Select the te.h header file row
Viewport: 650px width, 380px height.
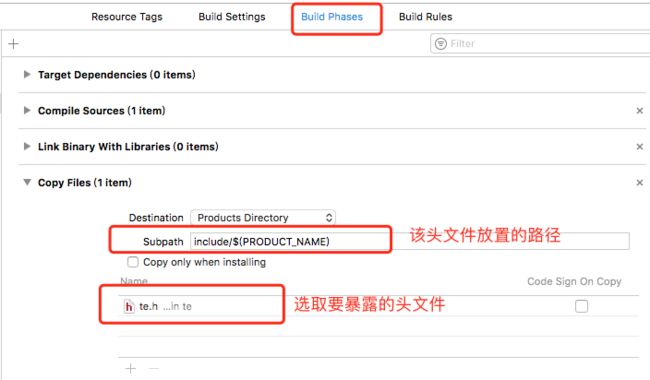378,306
